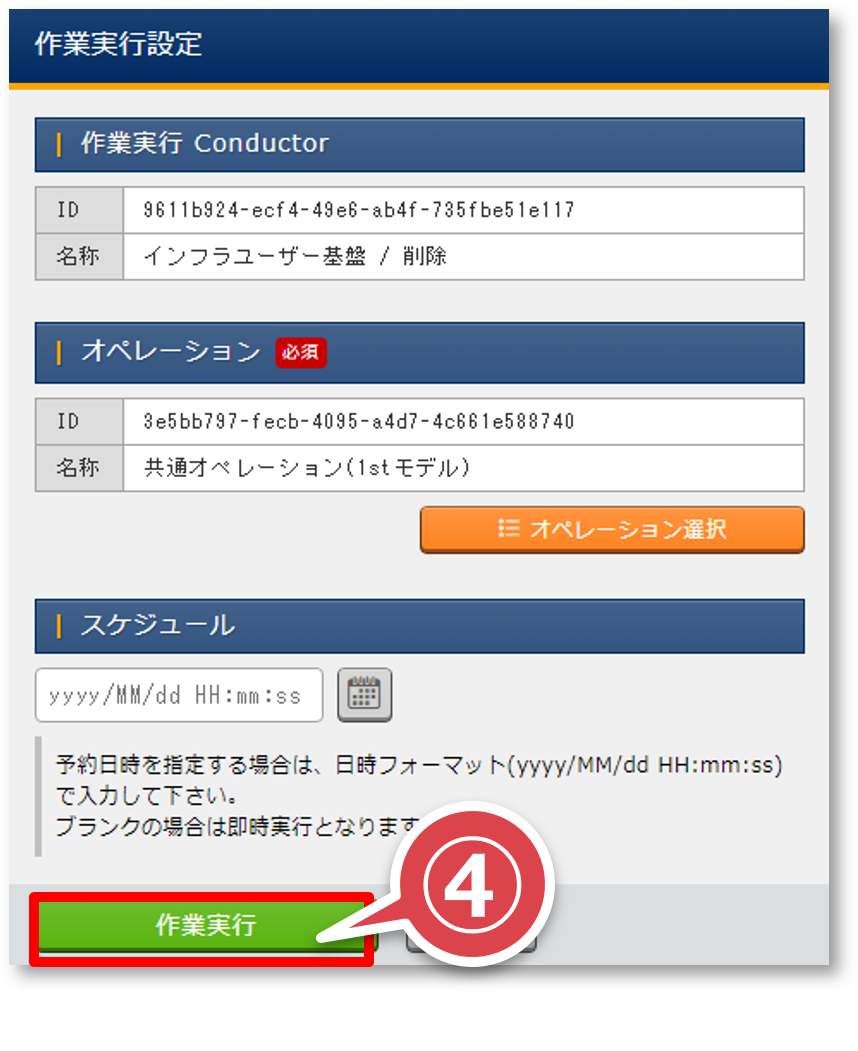Select the operation ID value 3e5bb797
This screenshot has height=1051, width=858.
(359, 422)
